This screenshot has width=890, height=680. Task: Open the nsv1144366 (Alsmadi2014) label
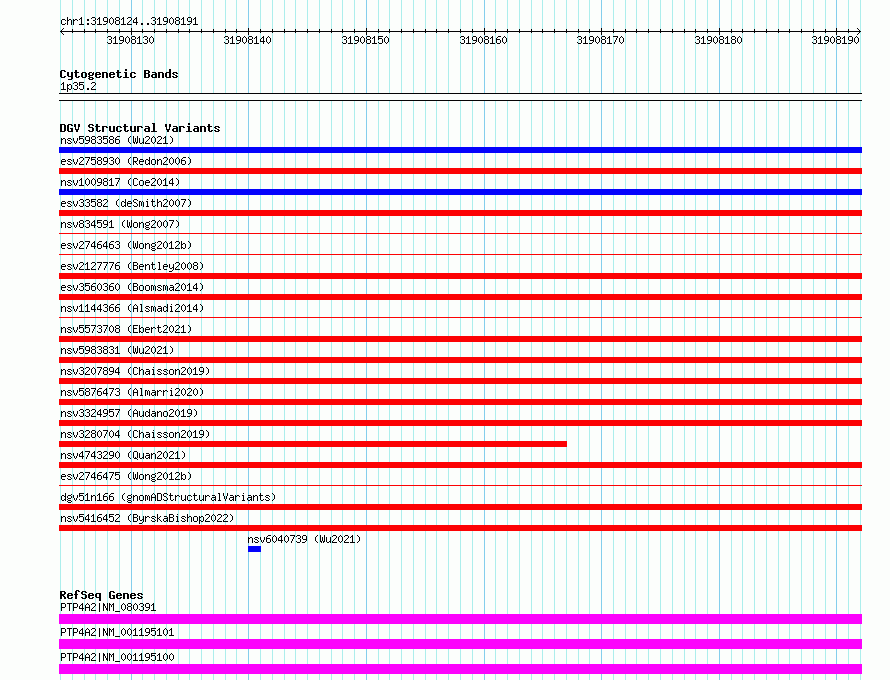132,308
